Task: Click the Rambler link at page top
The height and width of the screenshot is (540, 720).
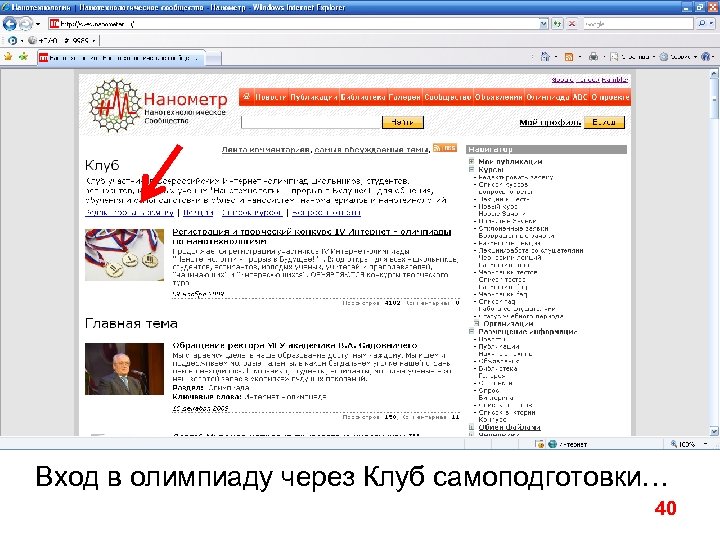Action: pos(614,80)
